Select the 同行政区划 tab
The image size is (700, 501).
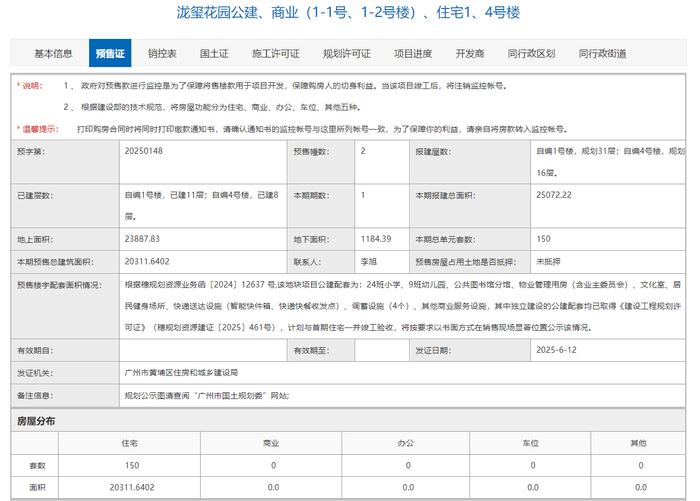tap(531, 54)
